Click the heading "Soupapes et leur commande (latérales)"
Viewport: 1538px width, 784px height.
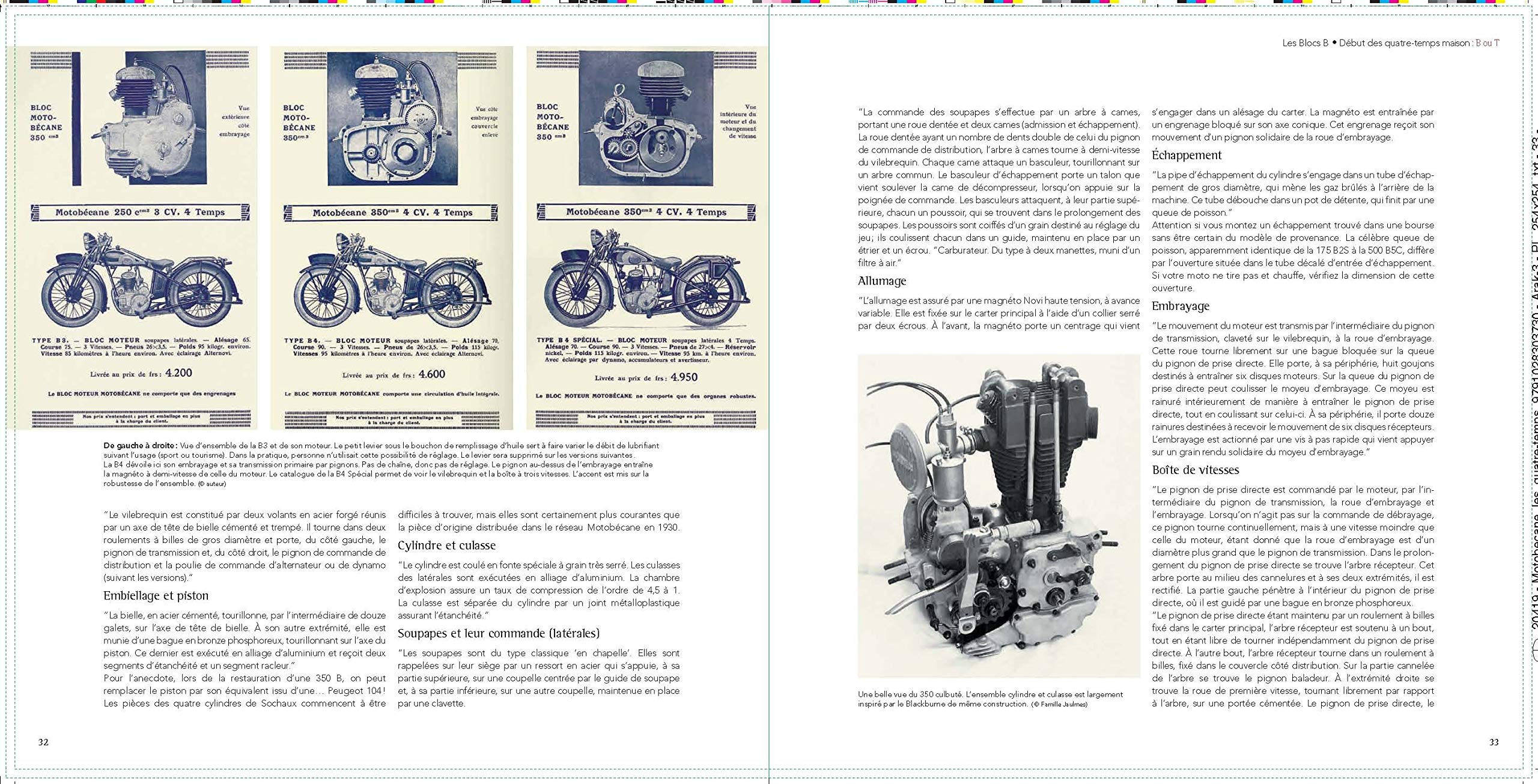(x=499, y=633)
